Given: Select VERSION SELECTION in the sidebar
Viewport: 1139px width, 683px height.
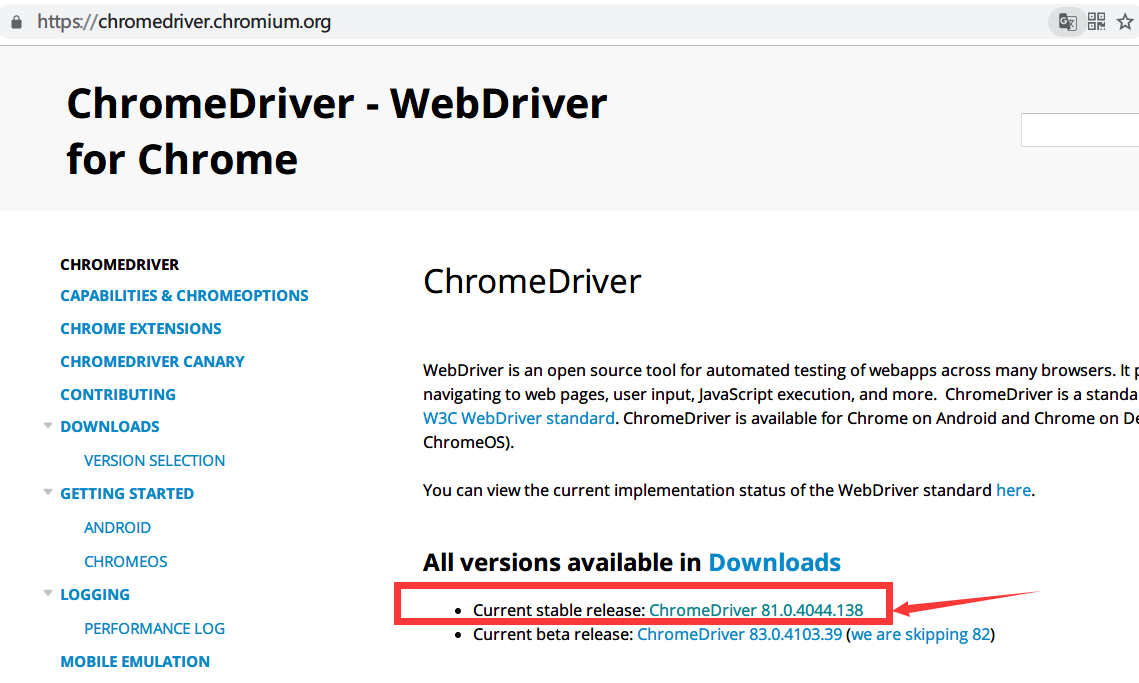Looking at the screenshot, I should click(x=154, y=460).
